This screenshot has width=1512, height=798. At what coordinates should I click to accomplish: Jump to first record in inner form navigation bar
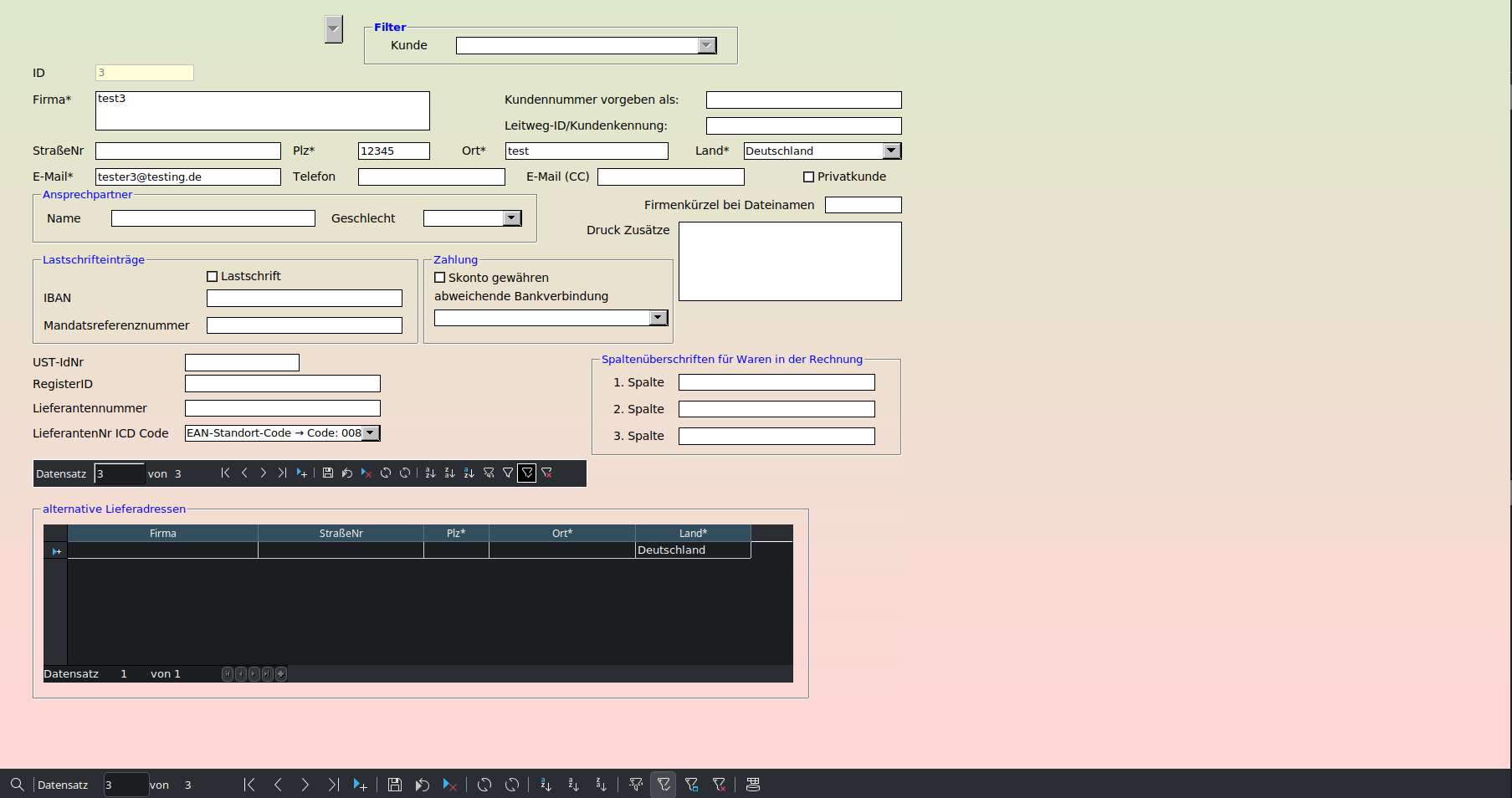225,473
